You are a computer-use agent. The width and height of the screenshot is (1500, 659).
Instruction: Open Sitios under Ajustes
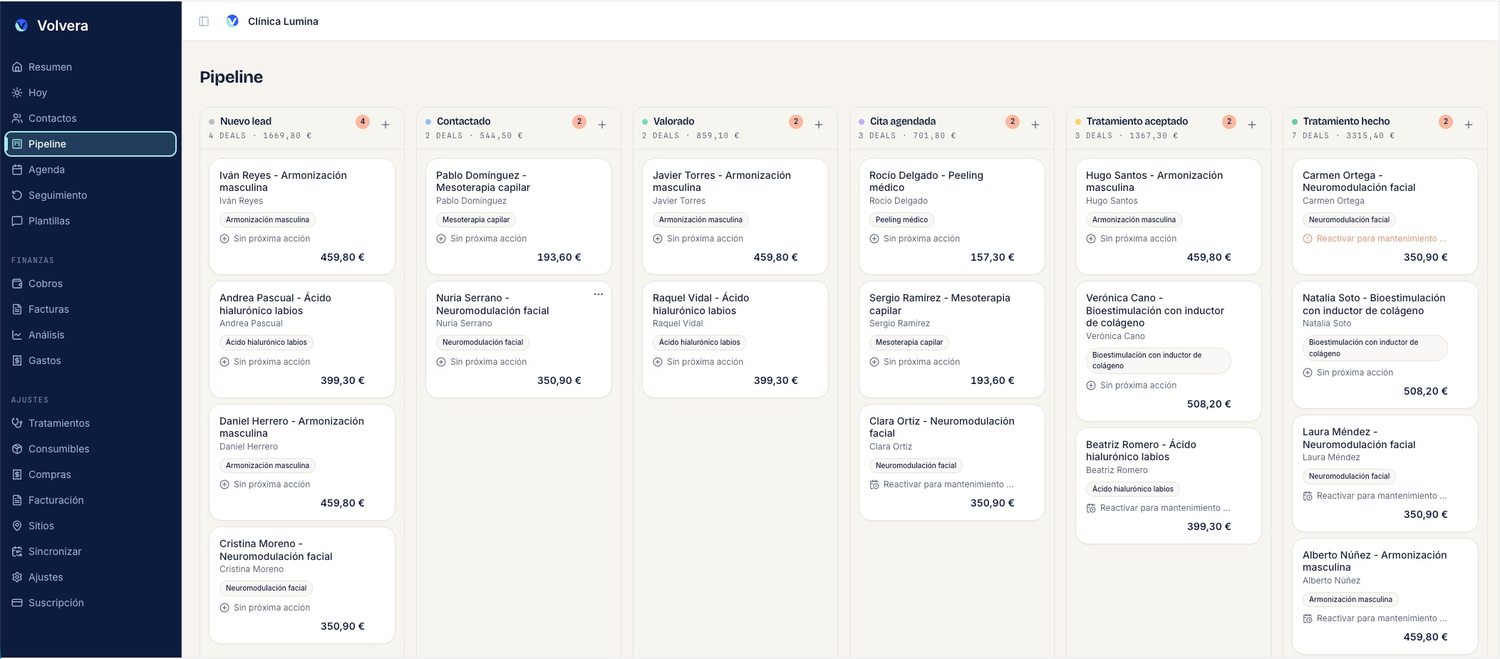(90, 526)
